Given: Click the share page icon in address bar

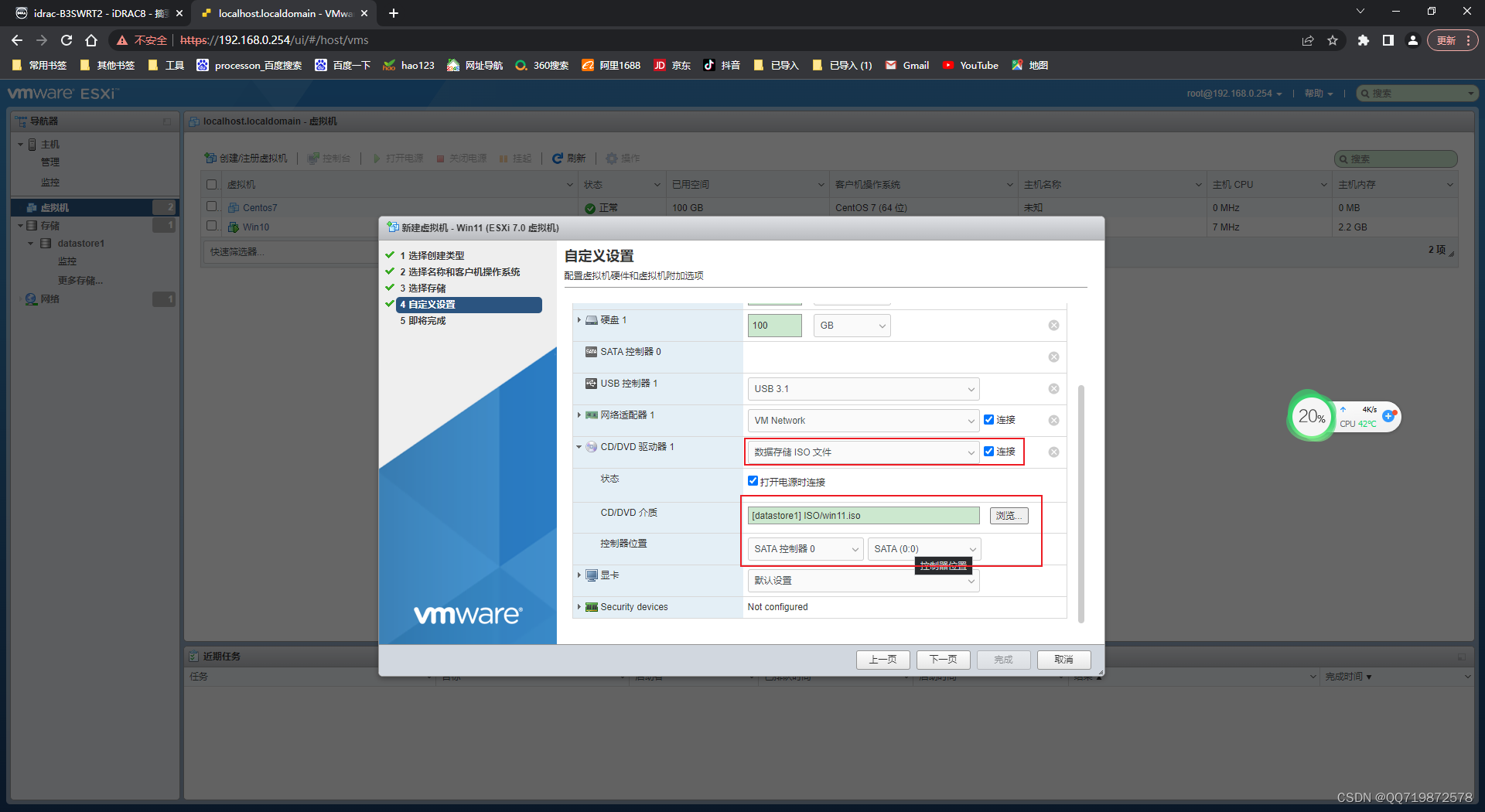Looking at the screenshot, I should (1308, 40).
